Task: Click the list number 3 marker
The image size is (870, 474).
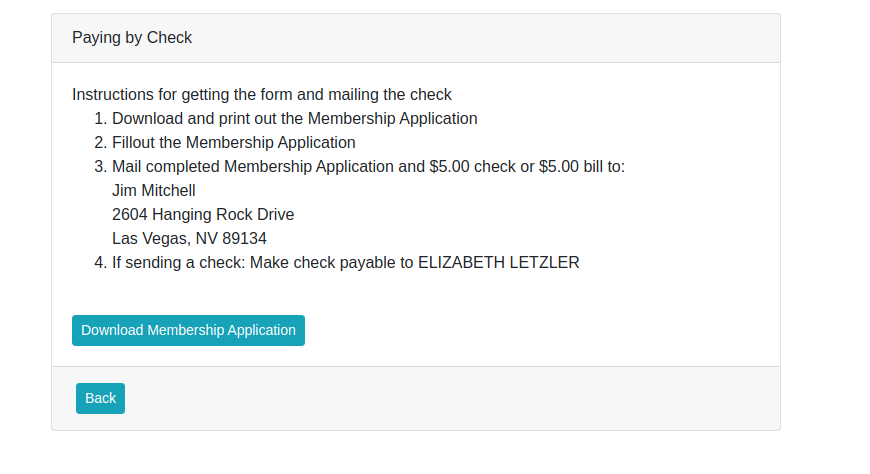Action: point(99,166)
